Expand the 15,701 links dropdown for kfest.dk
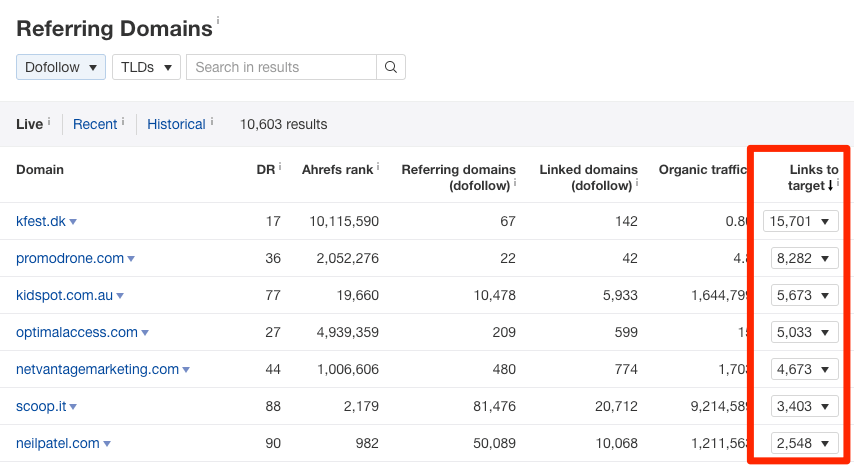The width and height of the screenshot is (854, 466). click(800, 221)
